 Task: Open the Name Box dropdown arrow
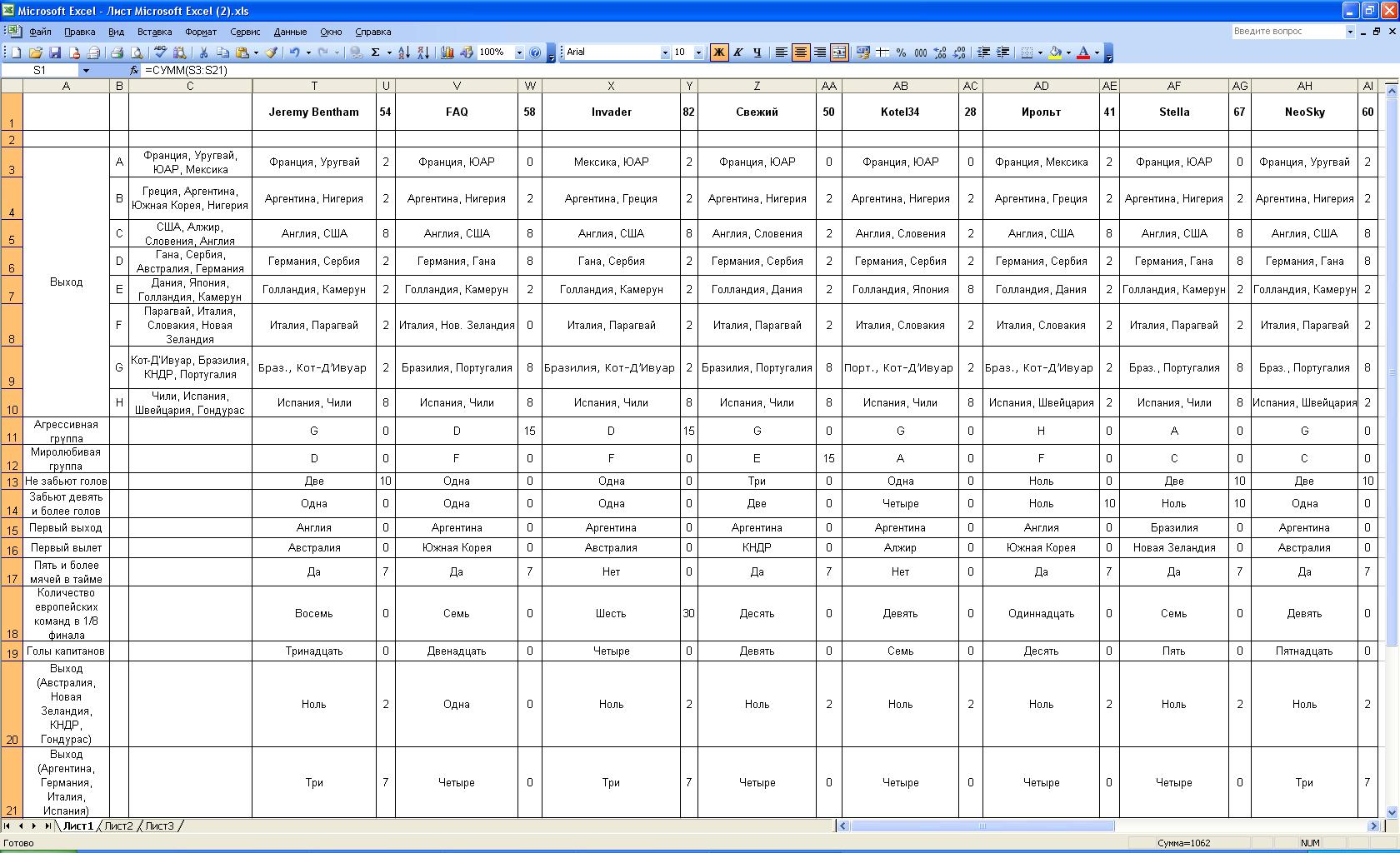click(86, 71)
